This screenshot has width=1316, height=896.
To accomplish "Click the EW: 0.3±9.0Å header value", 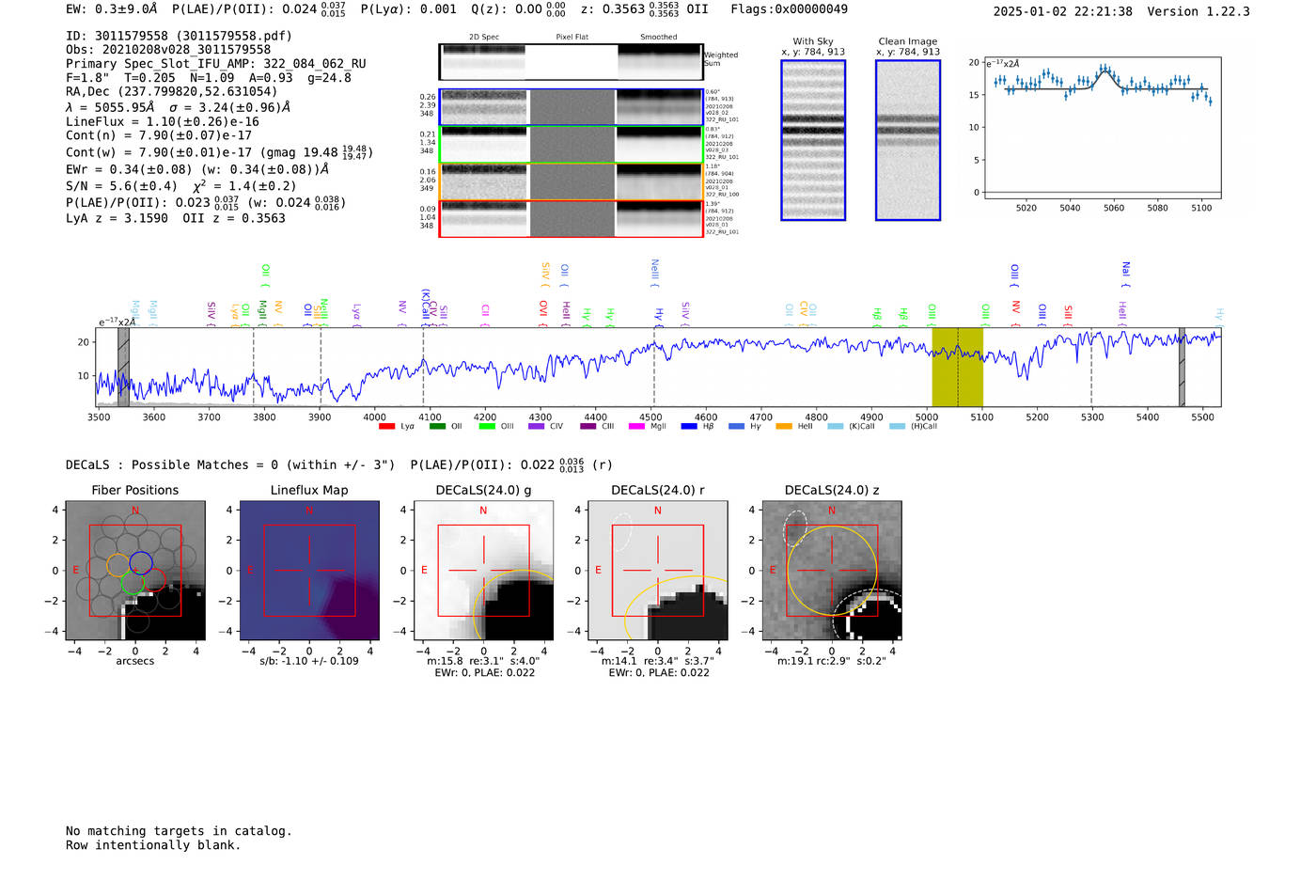I will pyautogui.click(x=112, y=9).
